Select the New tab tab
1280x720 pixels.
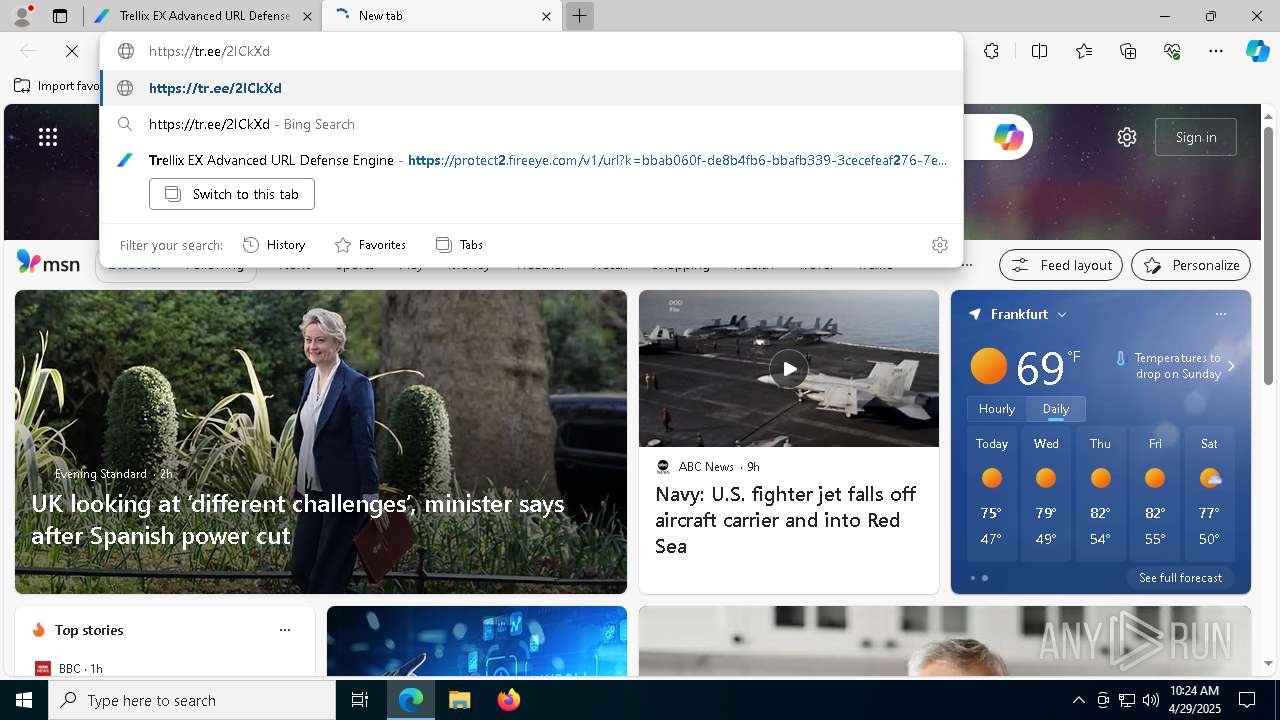coord(440,16)
